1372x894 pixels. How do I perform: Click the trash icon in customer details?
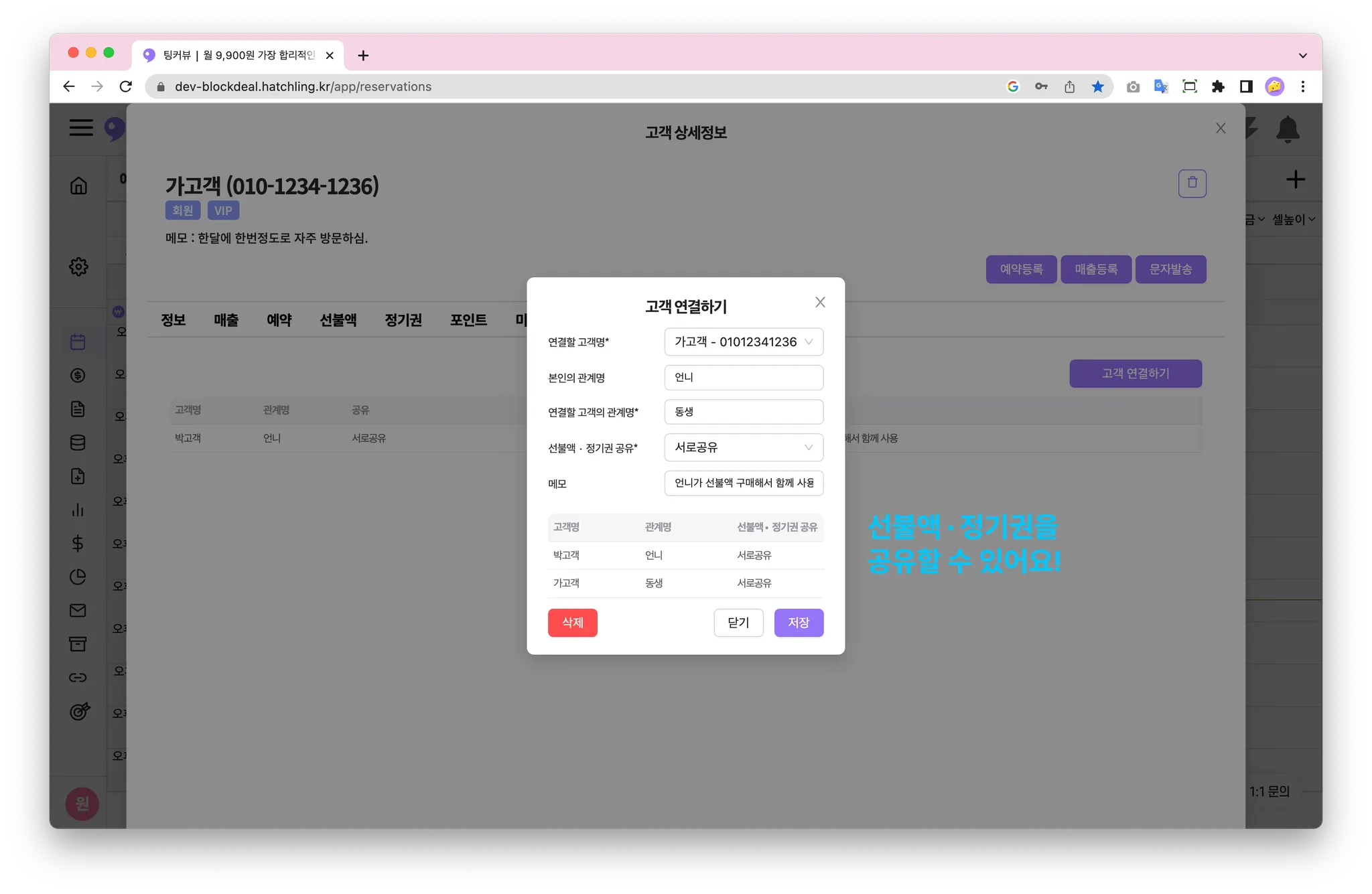(1192, 183)
